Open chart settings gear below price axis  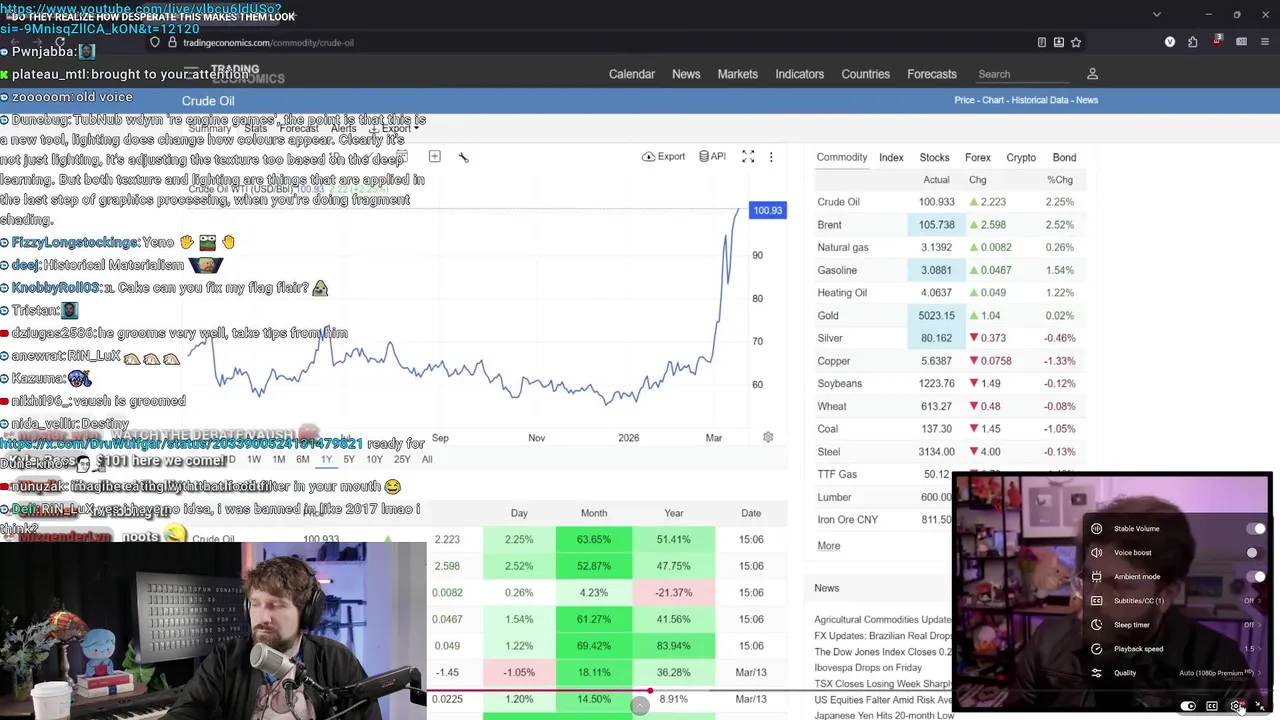tap(768, 437)
